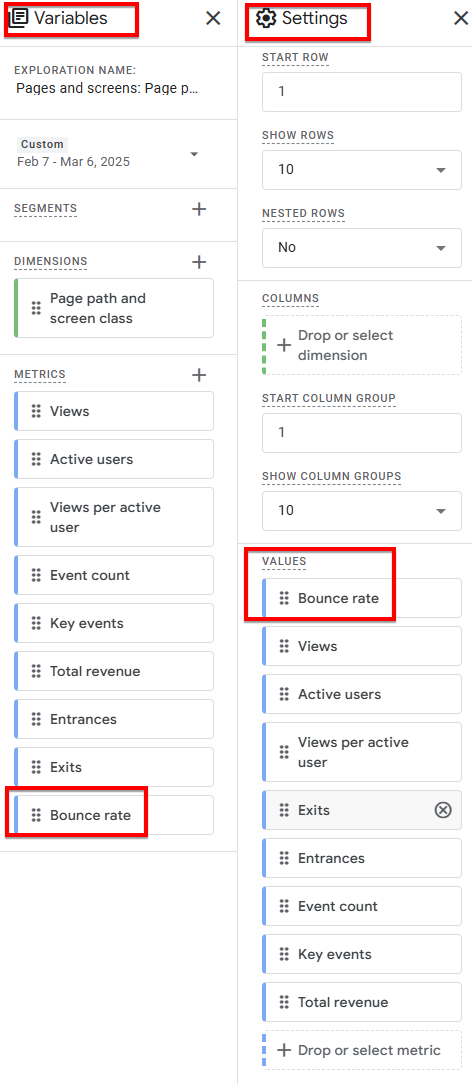Grab drag handle of Event count in Variables

(x=37, y=575)
